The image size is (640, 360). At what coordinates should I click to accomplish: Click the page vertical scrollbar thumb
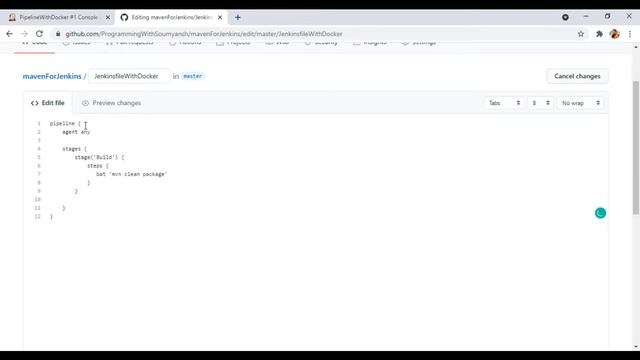pos(636,147)
